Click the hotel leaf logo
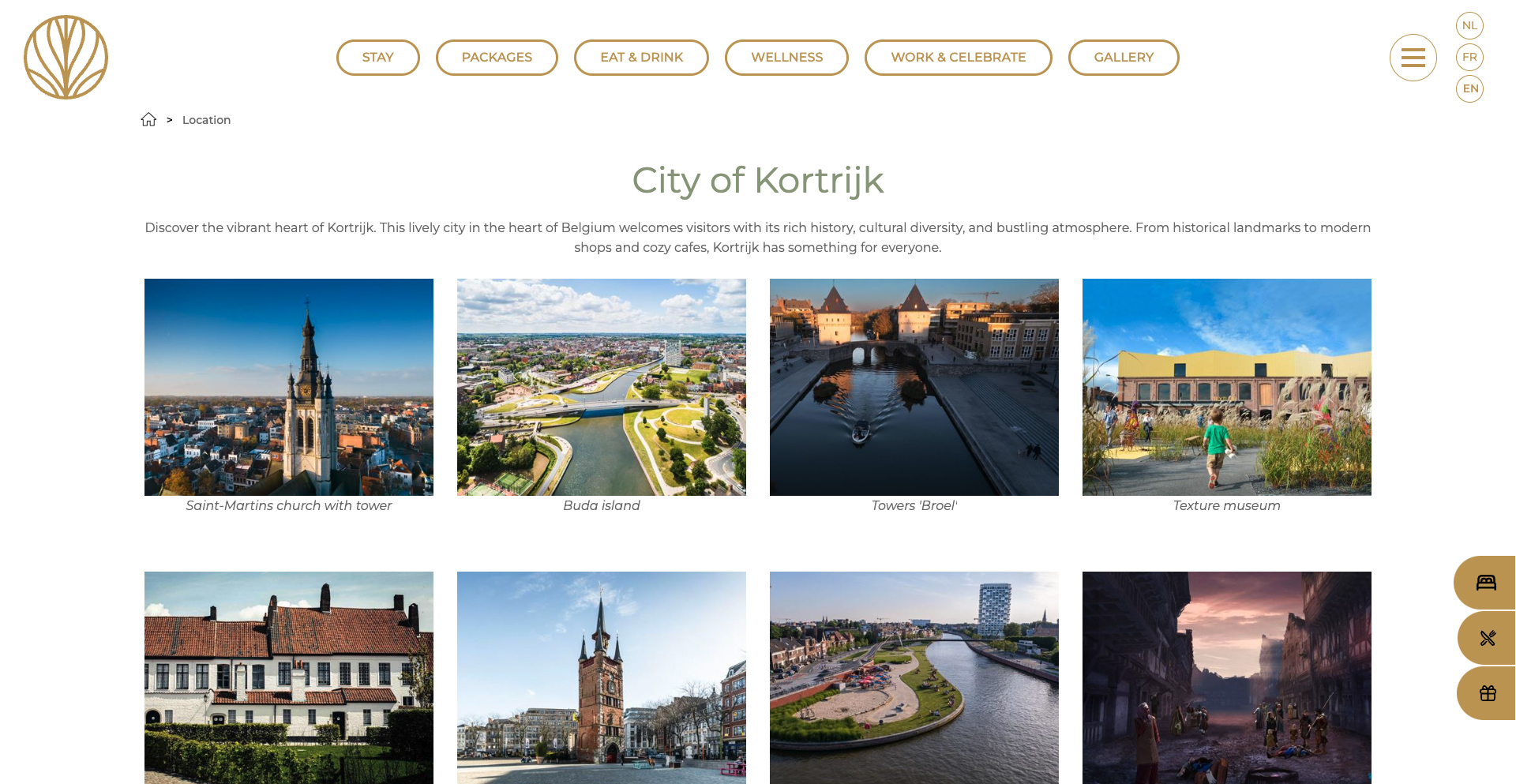This screenshot has height=784, width=1516. tap(66, 58)
